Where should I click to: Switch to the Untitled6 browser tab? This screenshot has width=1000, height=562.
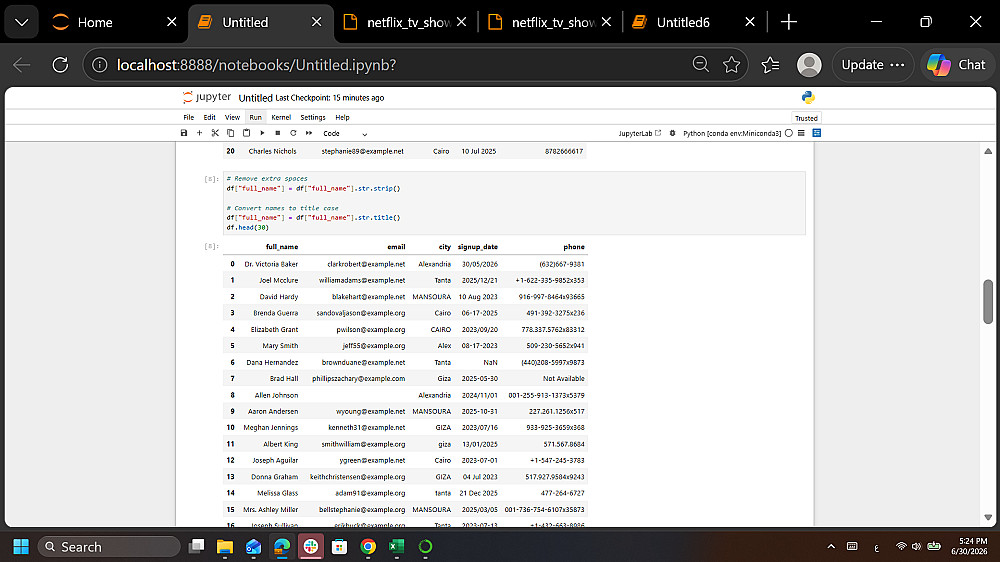point(684,22)
